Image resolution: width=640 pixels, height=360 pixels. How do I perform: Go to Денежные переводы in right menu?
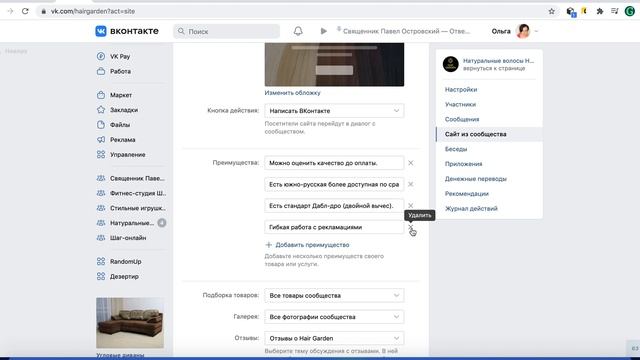pos(476,179)
